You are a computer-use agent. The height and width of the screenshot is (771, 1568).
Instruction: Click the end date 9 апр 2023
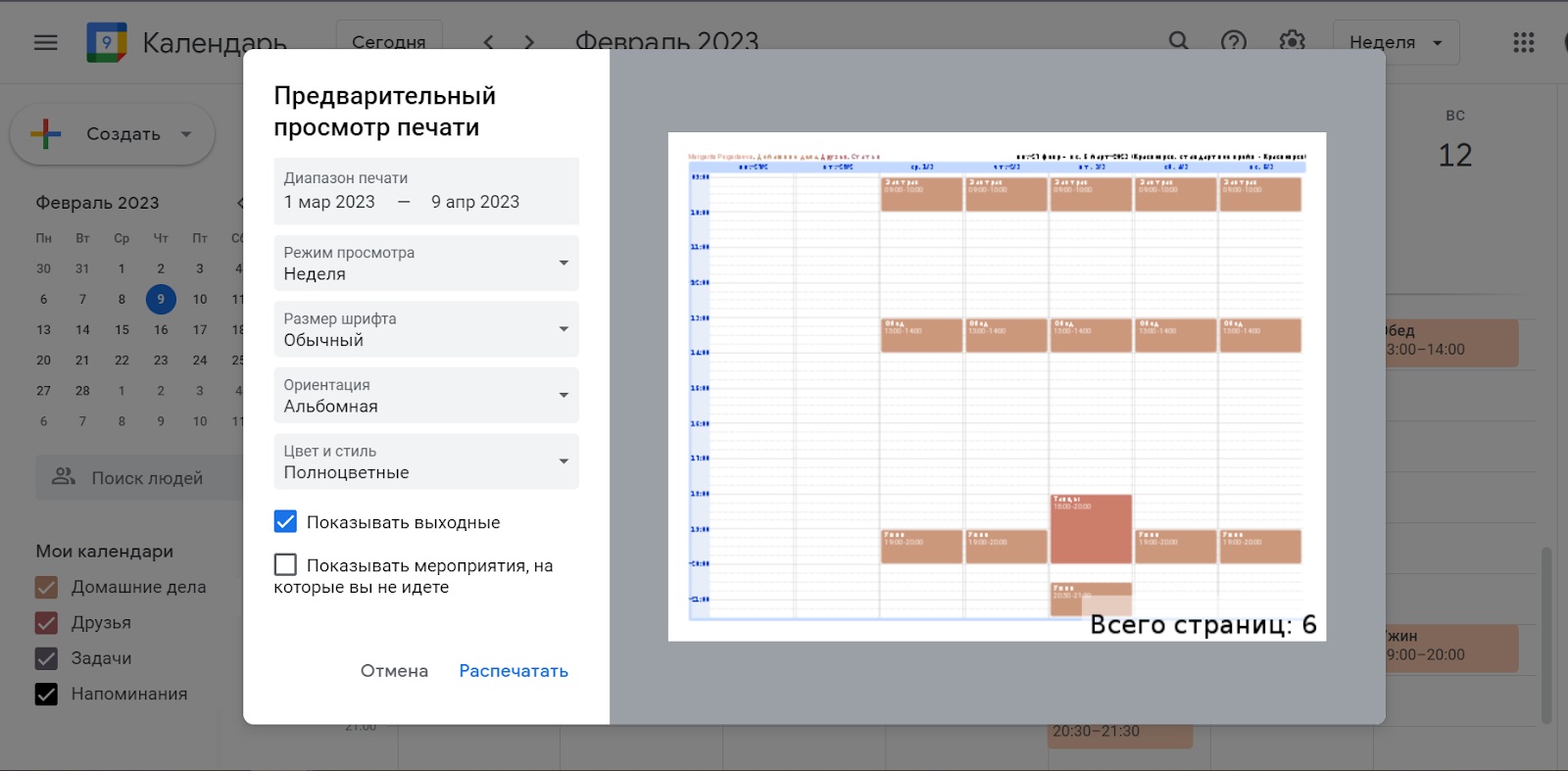(475, 202)
